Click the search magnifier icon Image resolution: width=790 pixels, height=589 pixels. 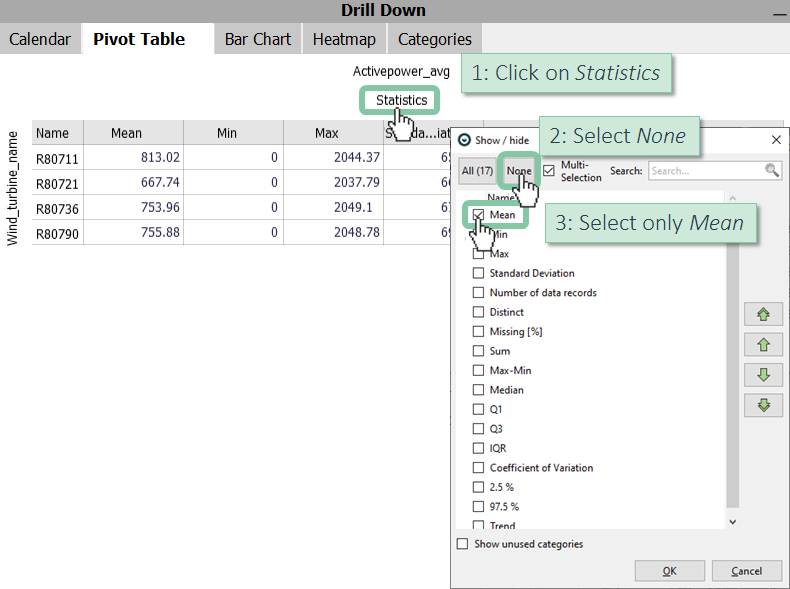(x=772, y=171)
